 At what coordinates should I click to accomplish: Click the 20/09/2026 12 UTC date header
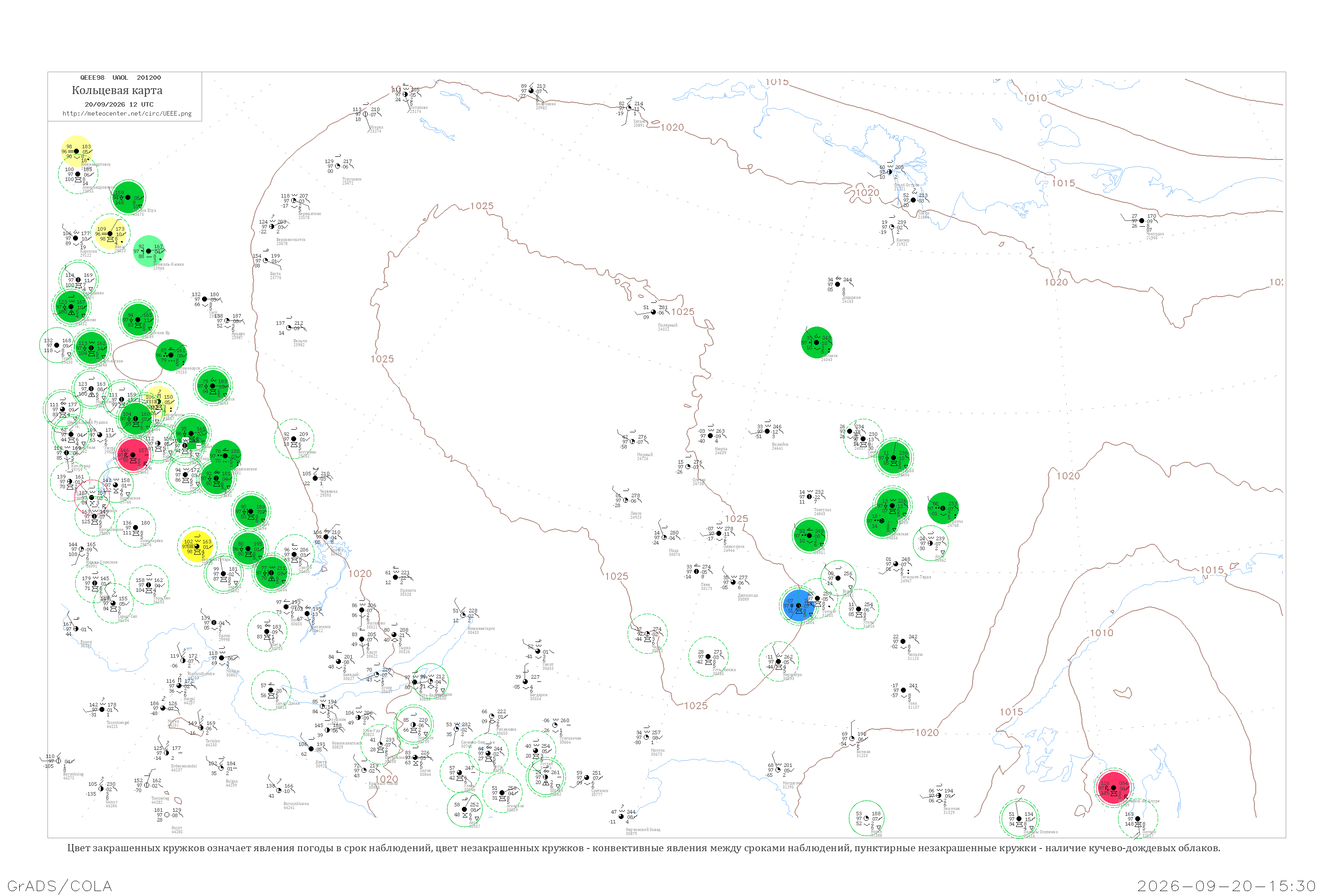[x=119, y=104]
